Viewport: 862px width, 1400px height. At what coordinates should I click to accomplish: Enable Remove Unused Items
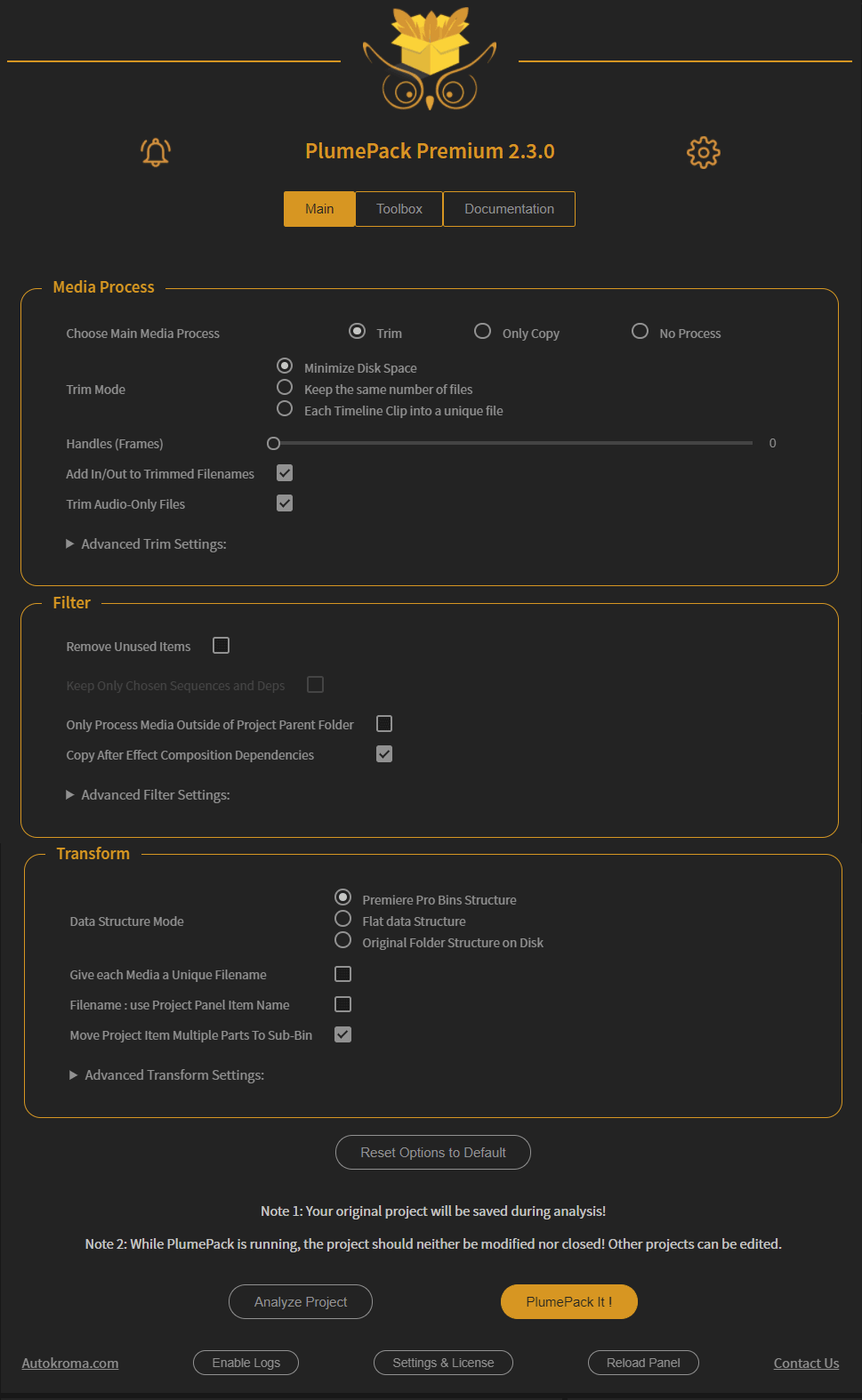pos(221,645)
